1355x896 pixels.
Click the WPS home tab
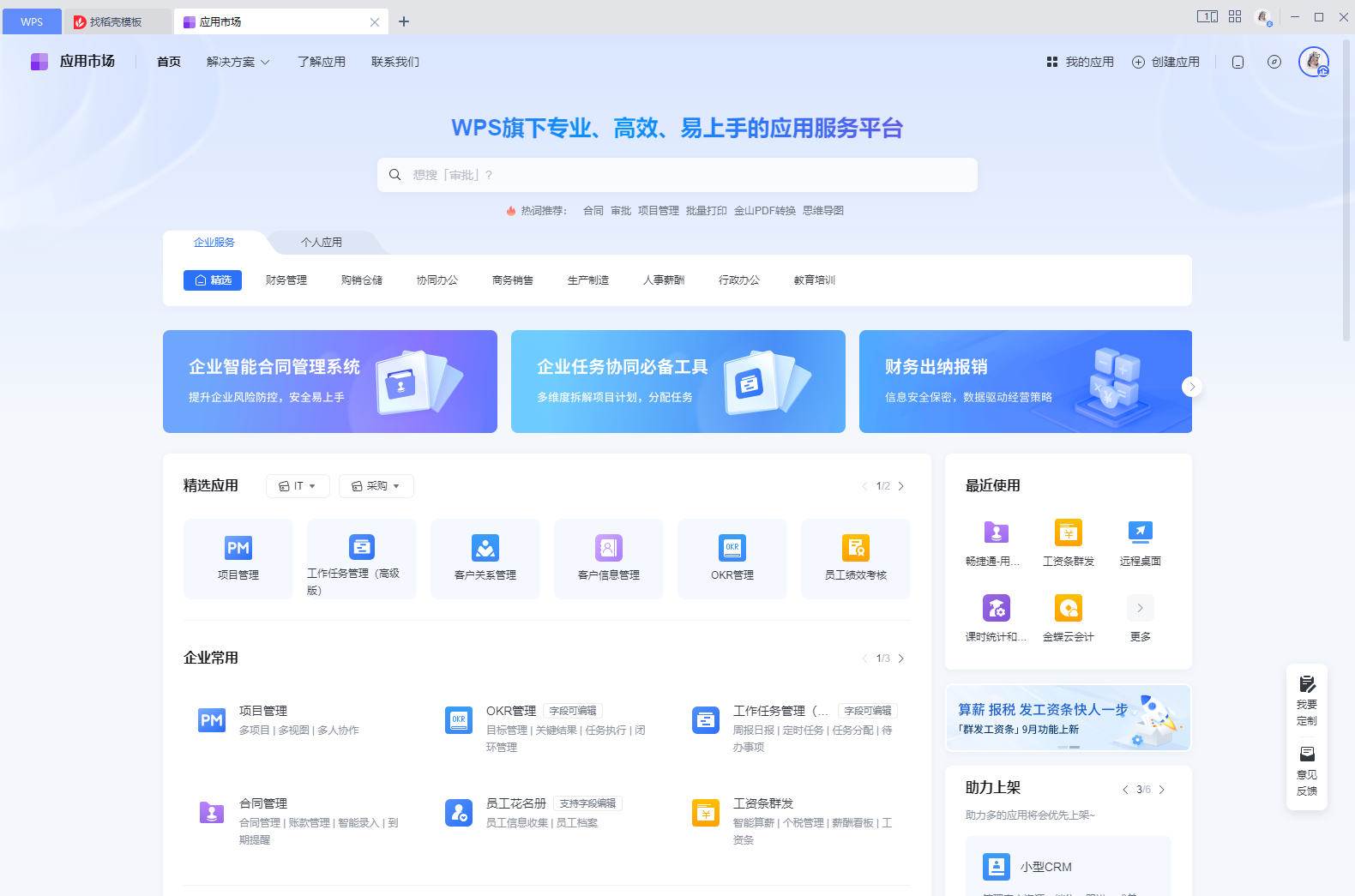point(32,22)
